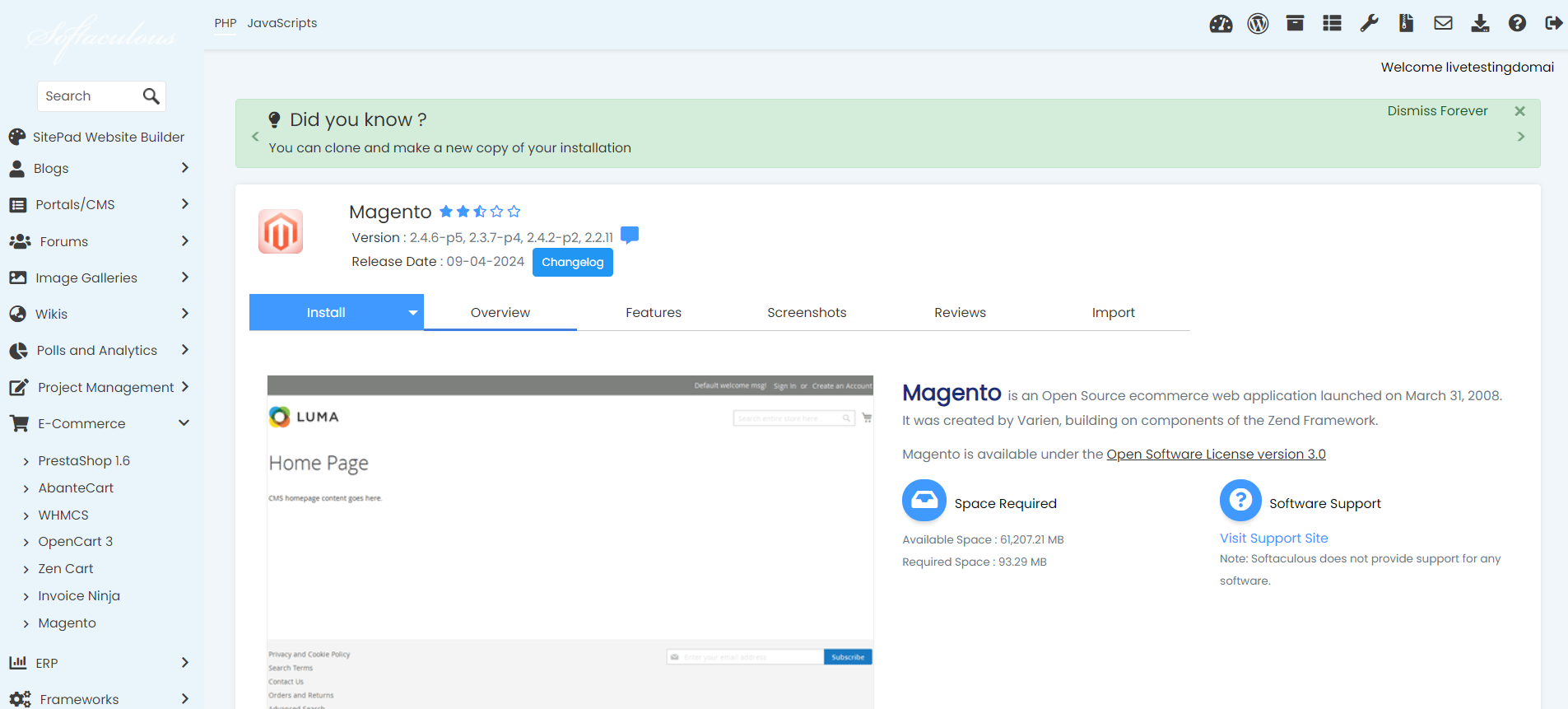Open SitePad Website Builder
This screenshot has height=709, width=1568.
pyautogui.click(x=96, y=137)
